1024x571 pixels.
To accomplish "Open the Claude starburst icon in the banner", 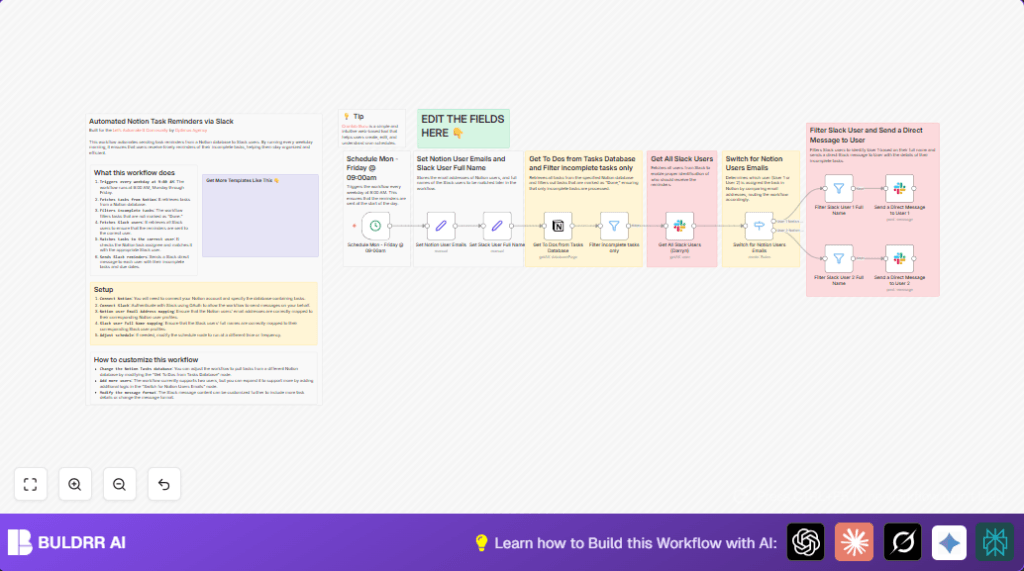I will tap(854, 542).
